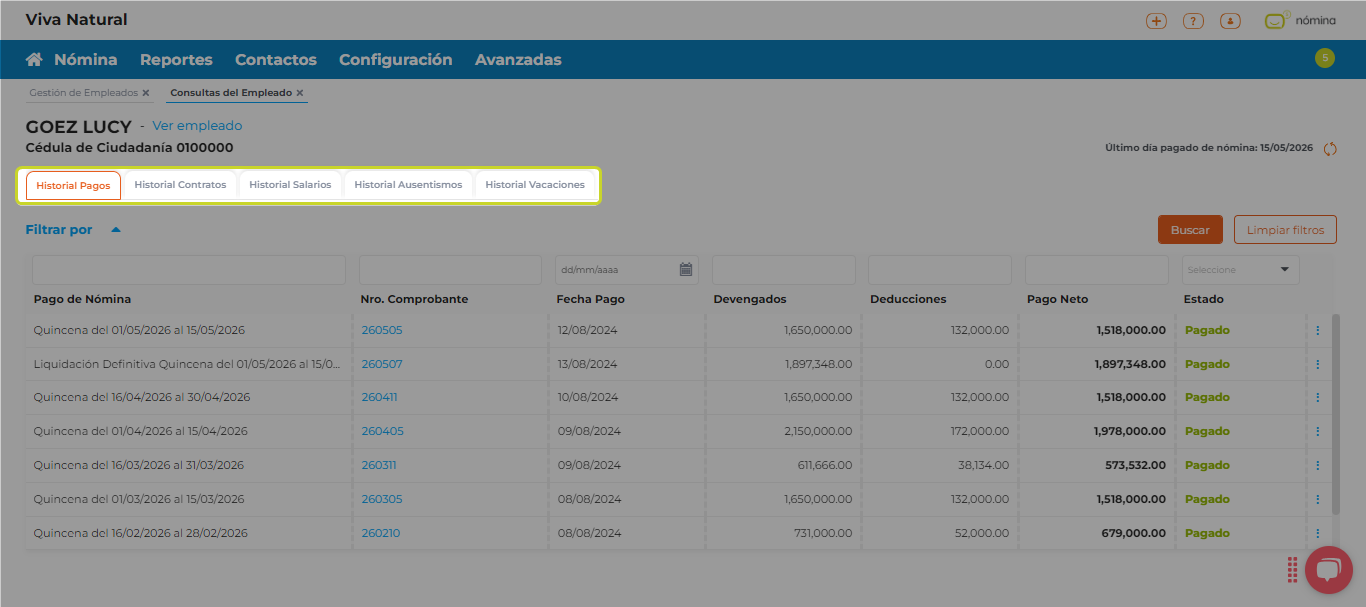Image resolution: width=1366 pixels, height=607 pixels.
Task: Open the Contactos menu
Action: click(276, 60)
